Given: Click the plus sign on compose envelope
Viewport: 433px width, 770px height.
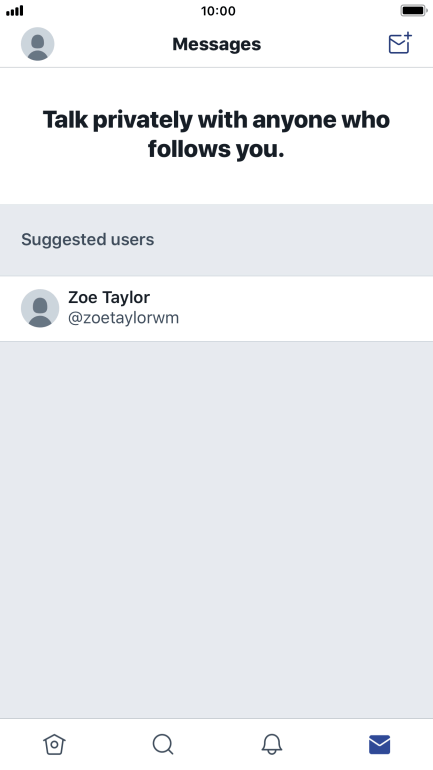Looking at the screenshot, I should pos(407,37).
